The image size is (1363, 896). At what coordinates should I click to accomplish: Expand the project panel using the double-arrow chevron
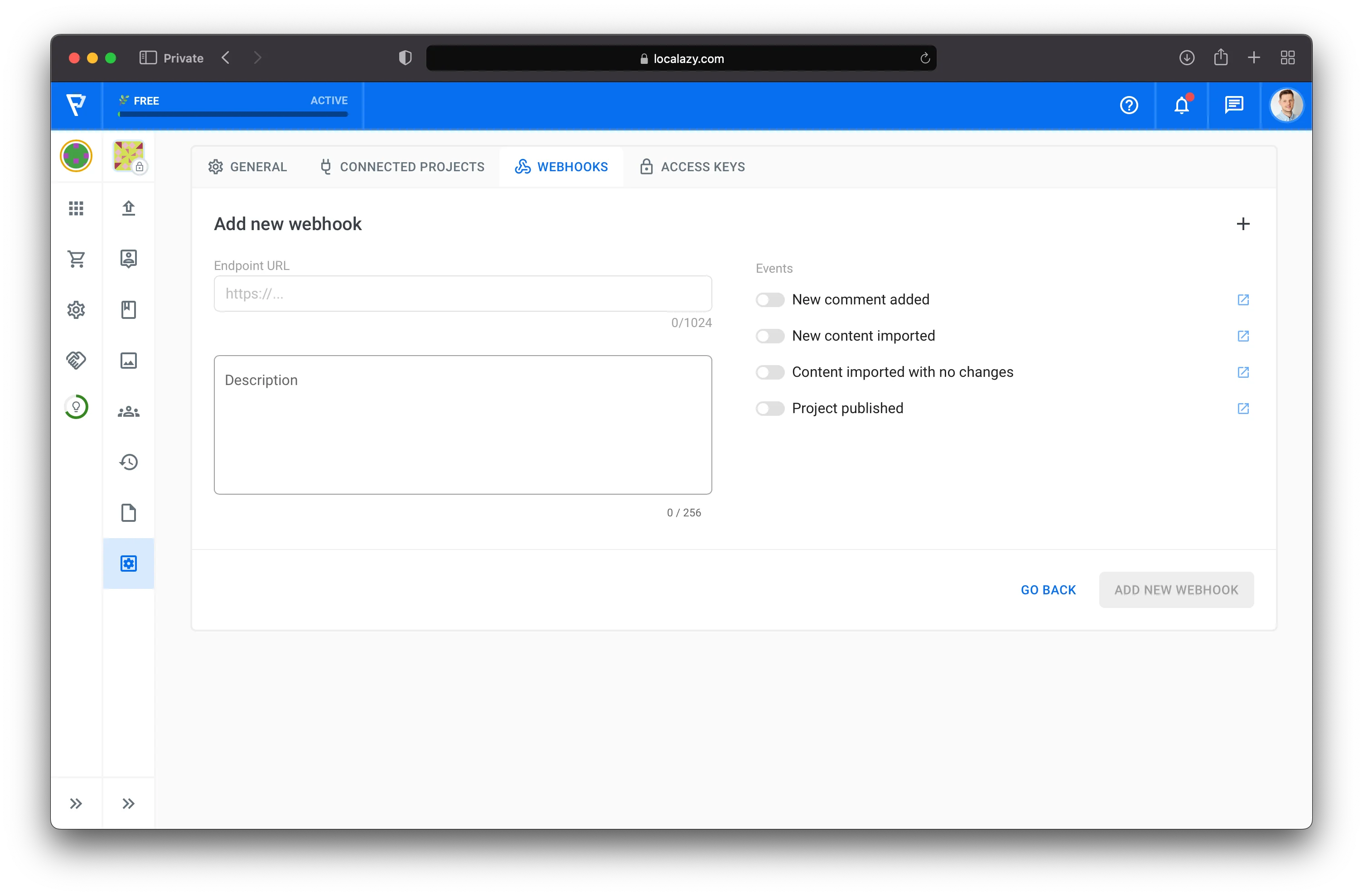128,803
